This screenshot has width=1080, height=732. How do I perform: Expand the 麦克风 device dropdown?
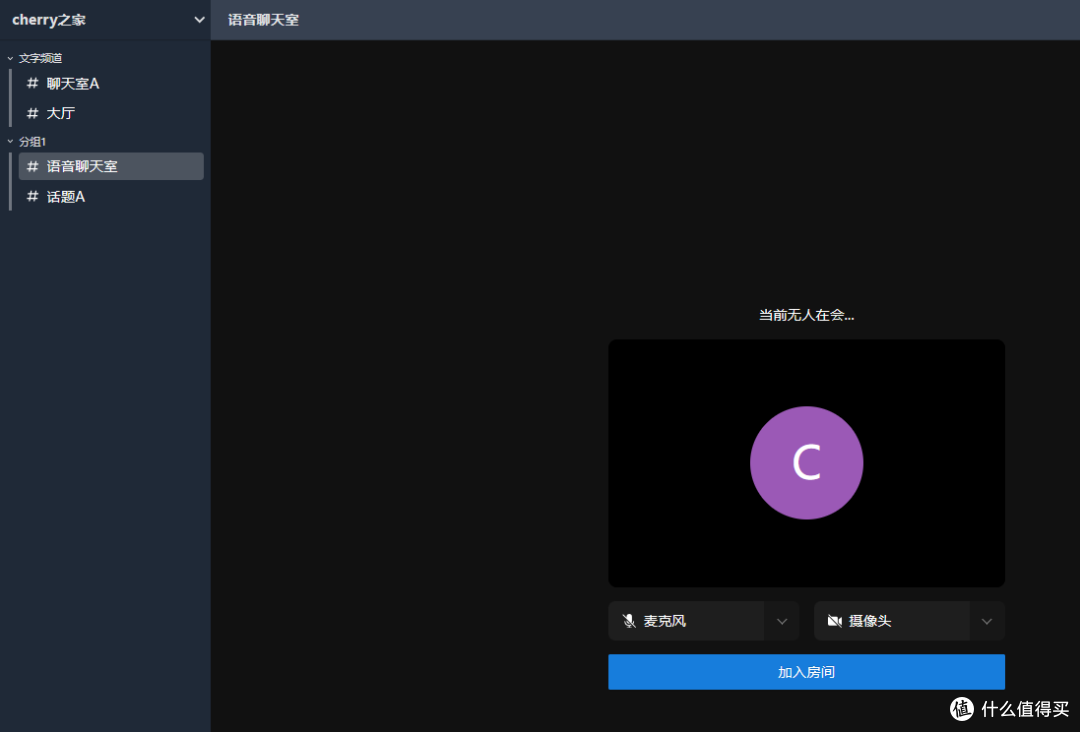click(783, 620)
